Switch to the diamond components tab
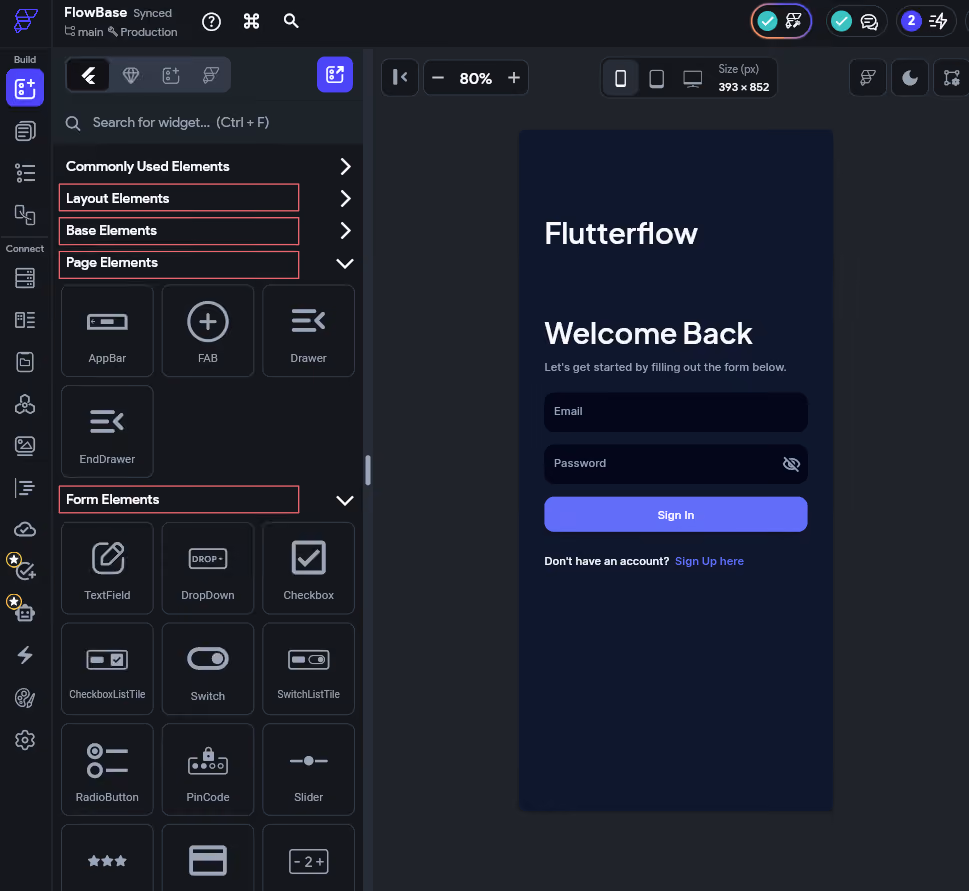The width and height of the screenshot is (969, 891). [x=130, y=75]
